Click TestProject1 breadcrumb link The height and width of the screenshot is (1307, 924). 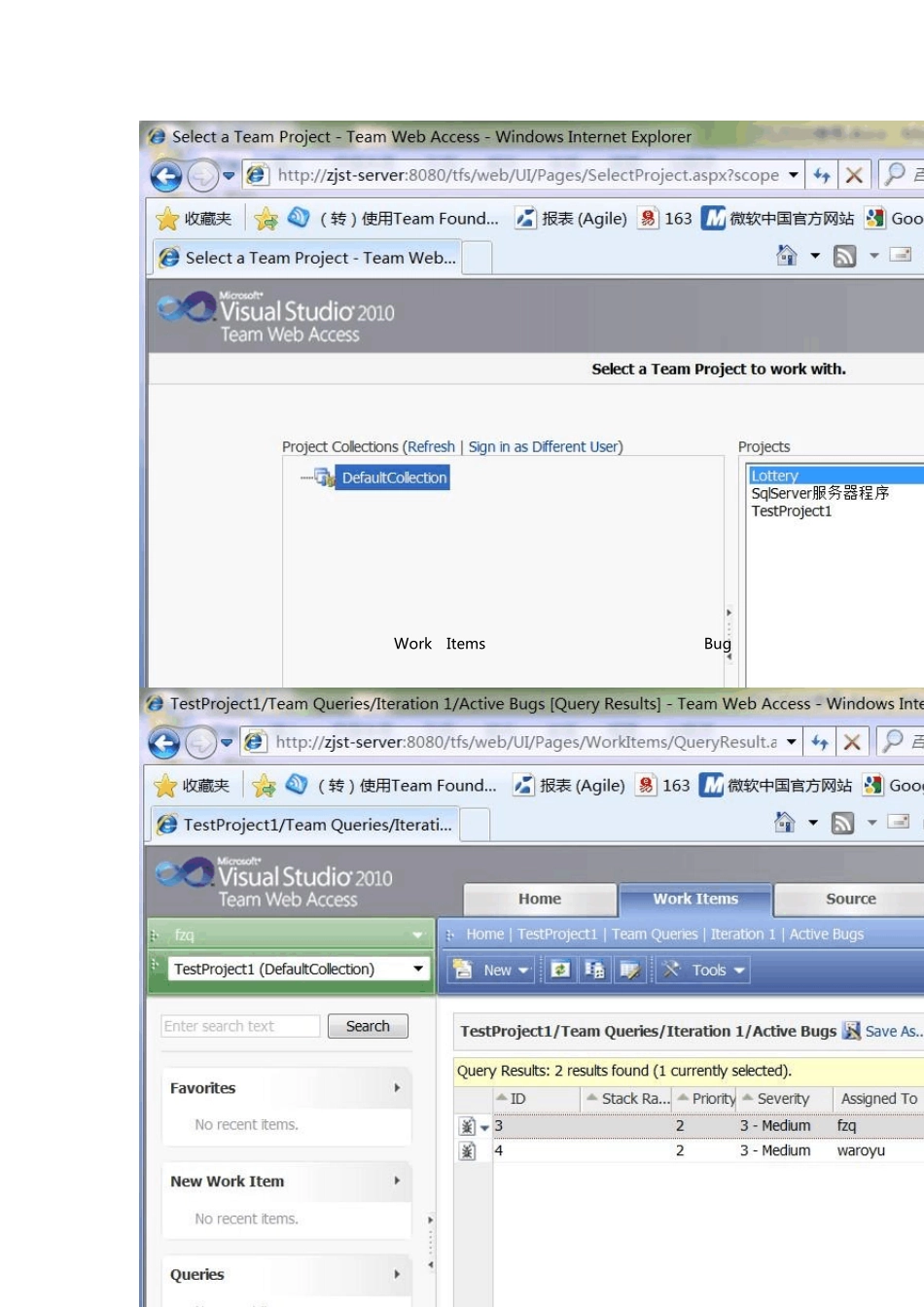pos(557,934)
